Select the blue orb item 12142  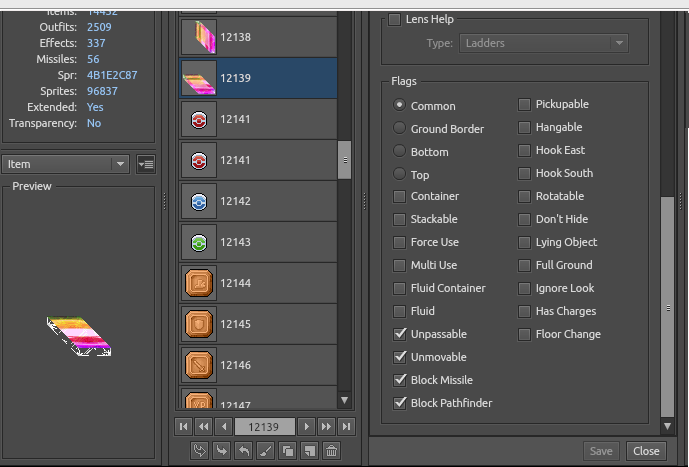(x=258, y=201)
